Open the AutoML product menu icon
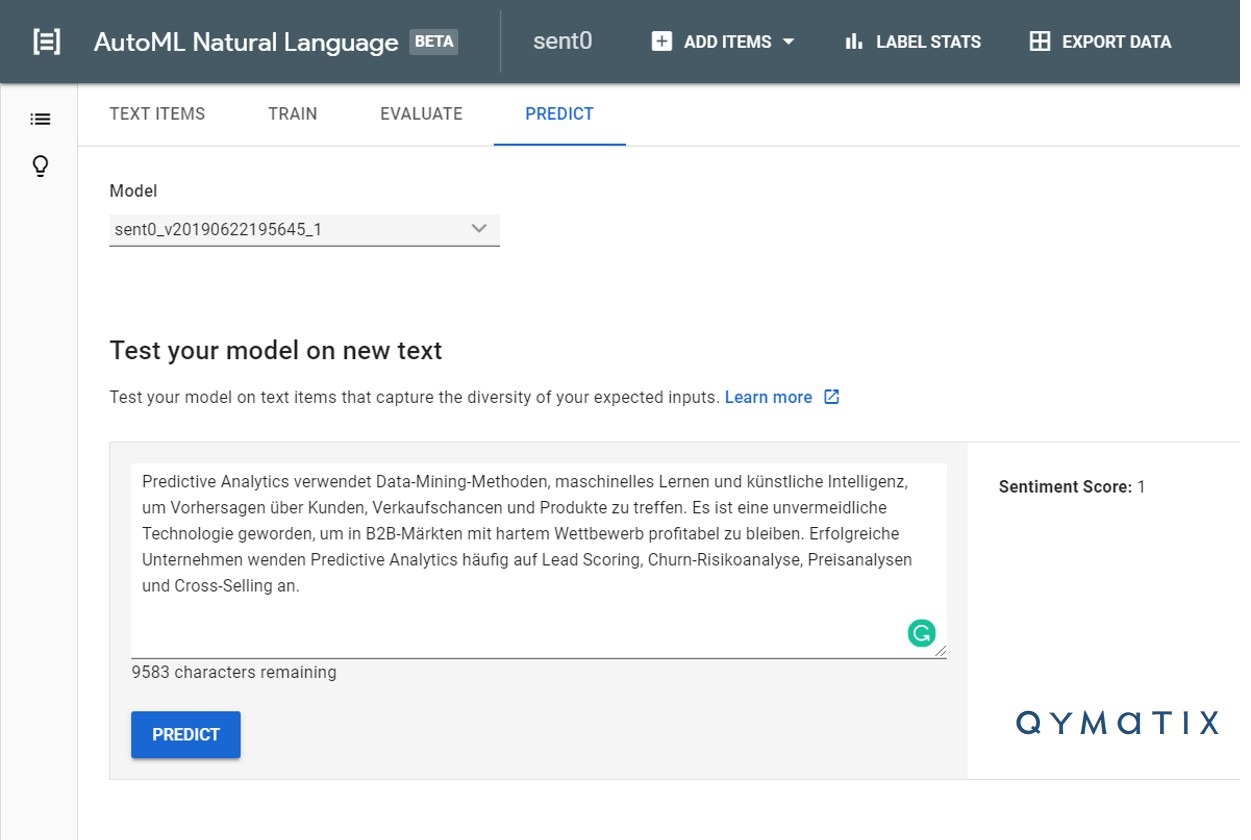 [46, 42]
